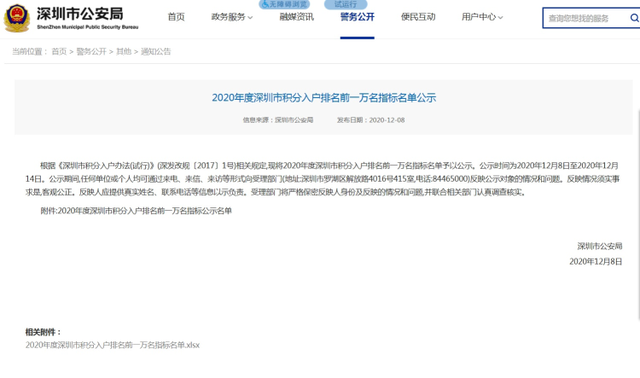Expand the 政务服务 dropdown menu
The height and width of the screenshot is (378, 640).
(232, 17)
